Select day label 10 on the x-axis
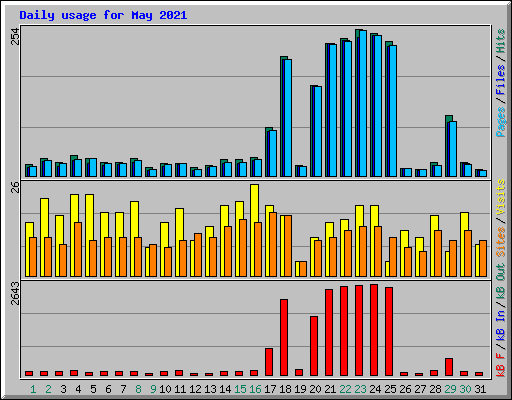The image size is (512, 400). point(165,389)
